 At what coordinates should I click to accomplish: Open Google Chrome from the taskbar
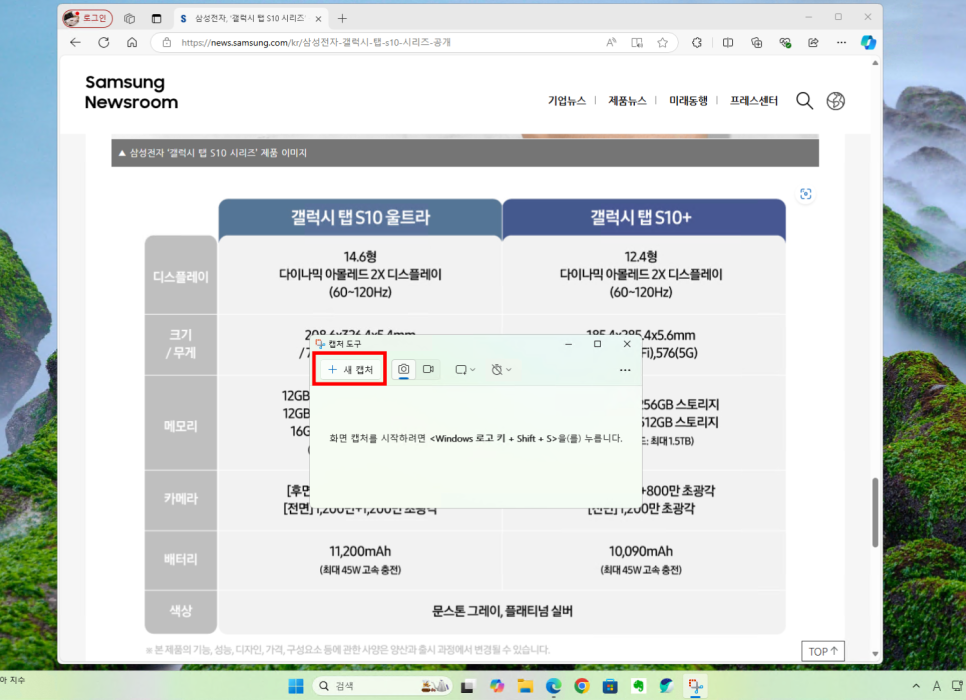click(582, 686)
